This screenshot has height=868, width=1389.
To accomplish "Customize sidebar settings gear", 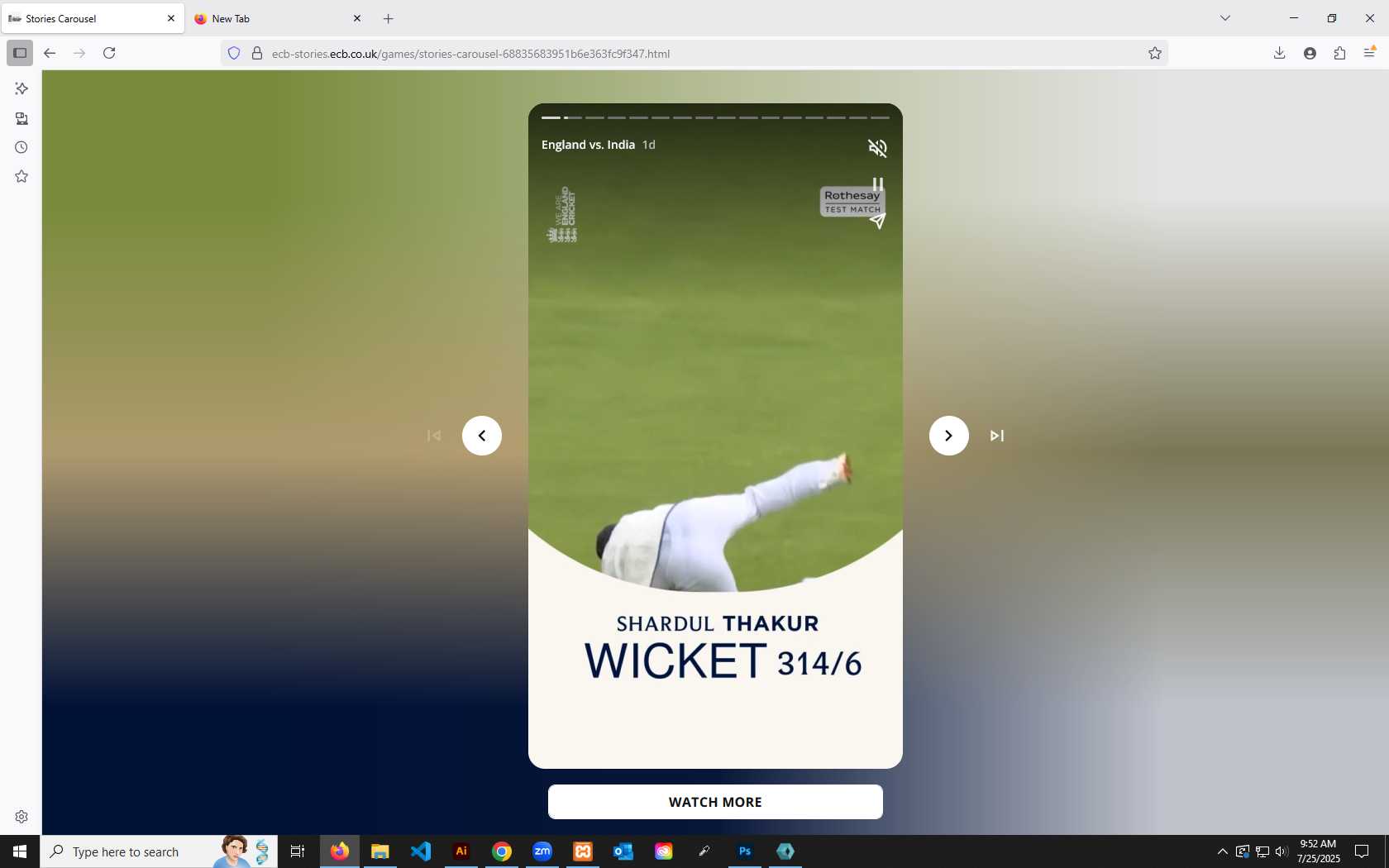I will tap(21, 817).
